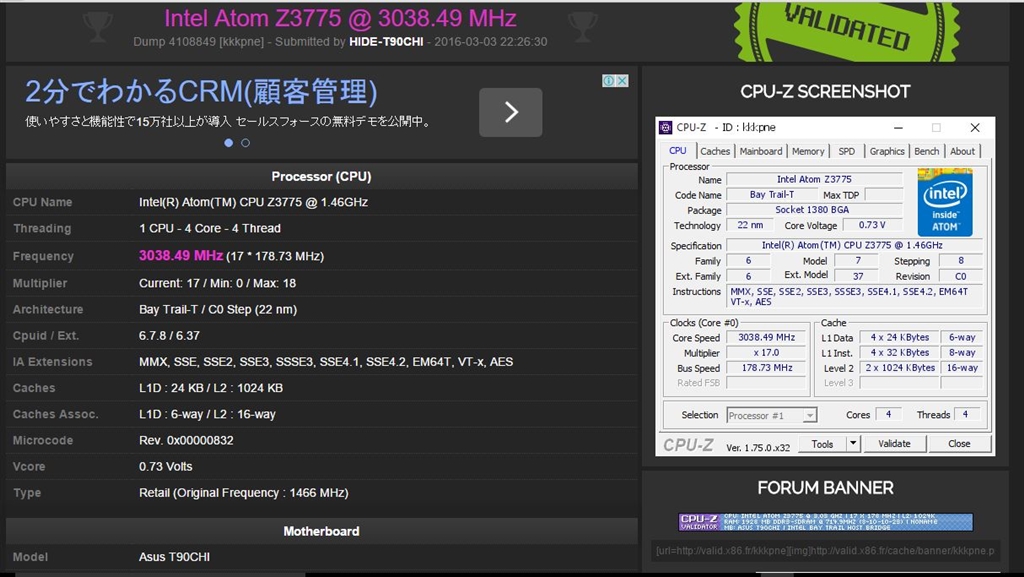Click the Multiplier x 17.0 field

767,352
